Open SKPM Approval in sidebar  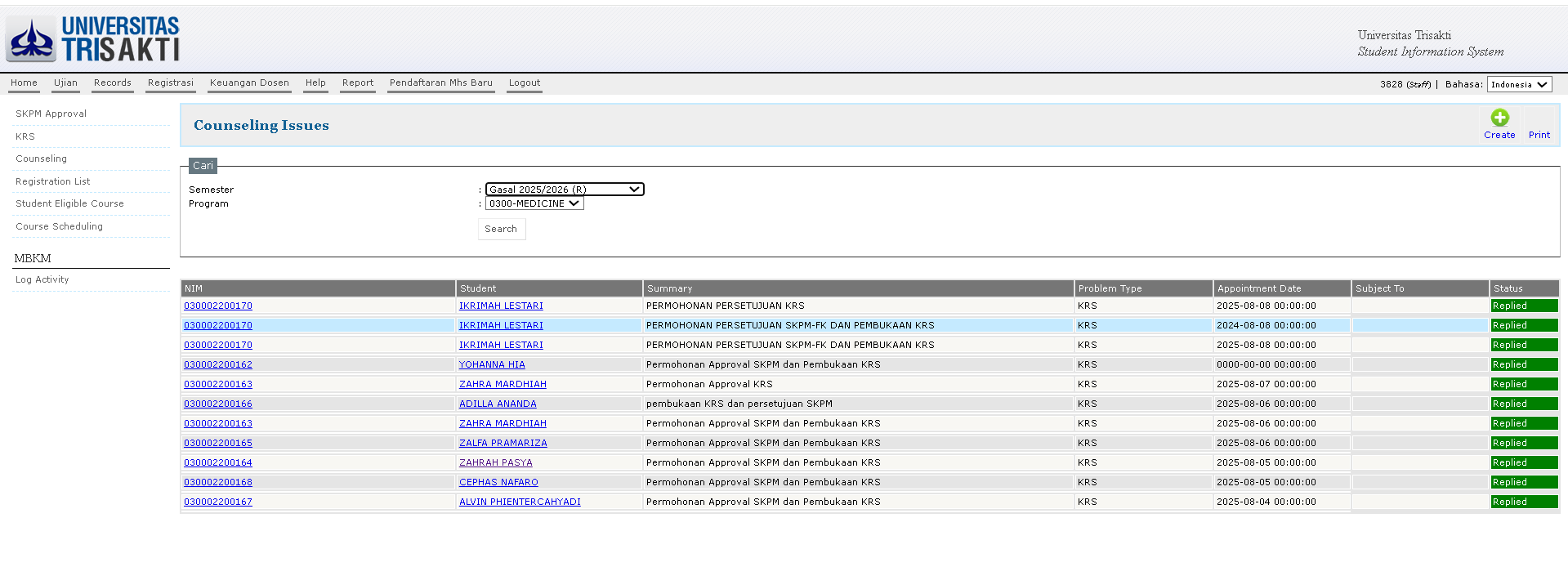51,114
